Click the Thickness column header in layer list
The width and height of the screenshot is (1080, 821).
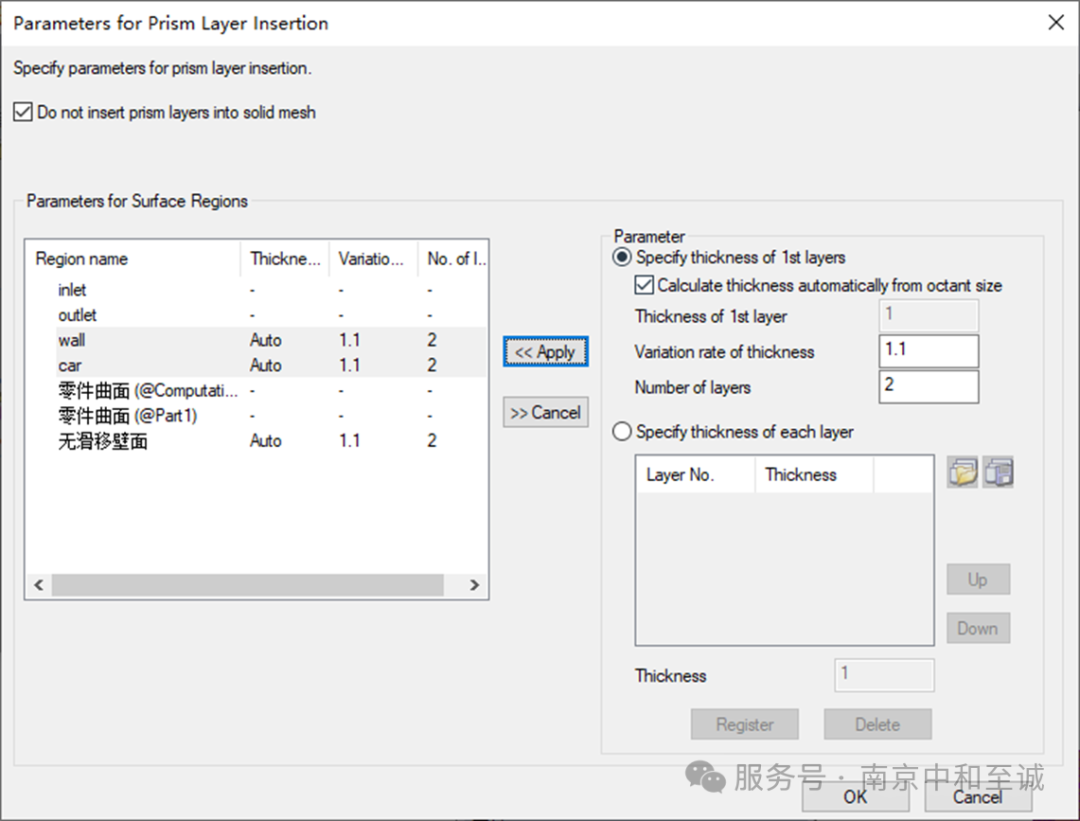pyautogui.click(x=815, y=475)
